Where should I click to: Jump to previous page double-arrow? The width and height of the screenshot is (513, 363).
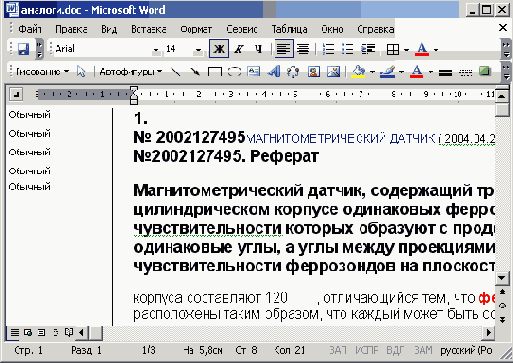[502, 292]
